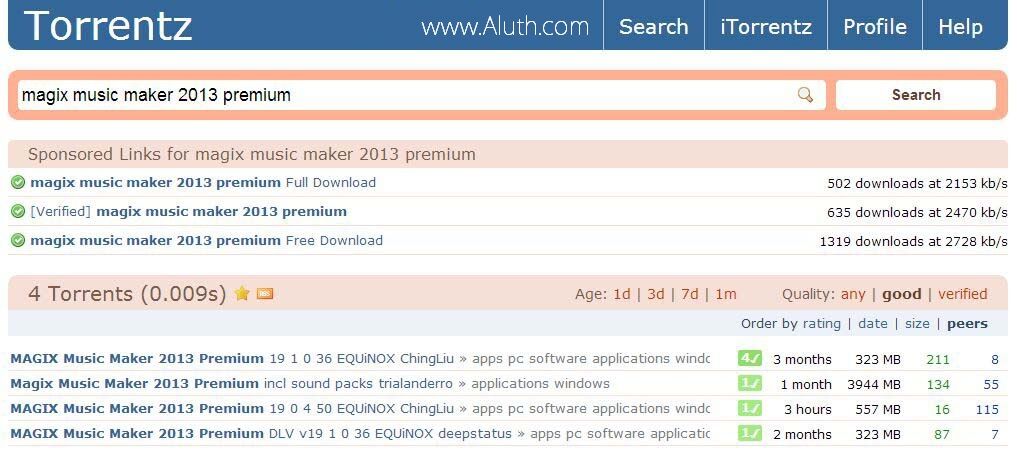This screenshot has width=1017, height=458.
Task: Open the Help menu item
Action: 961,27
